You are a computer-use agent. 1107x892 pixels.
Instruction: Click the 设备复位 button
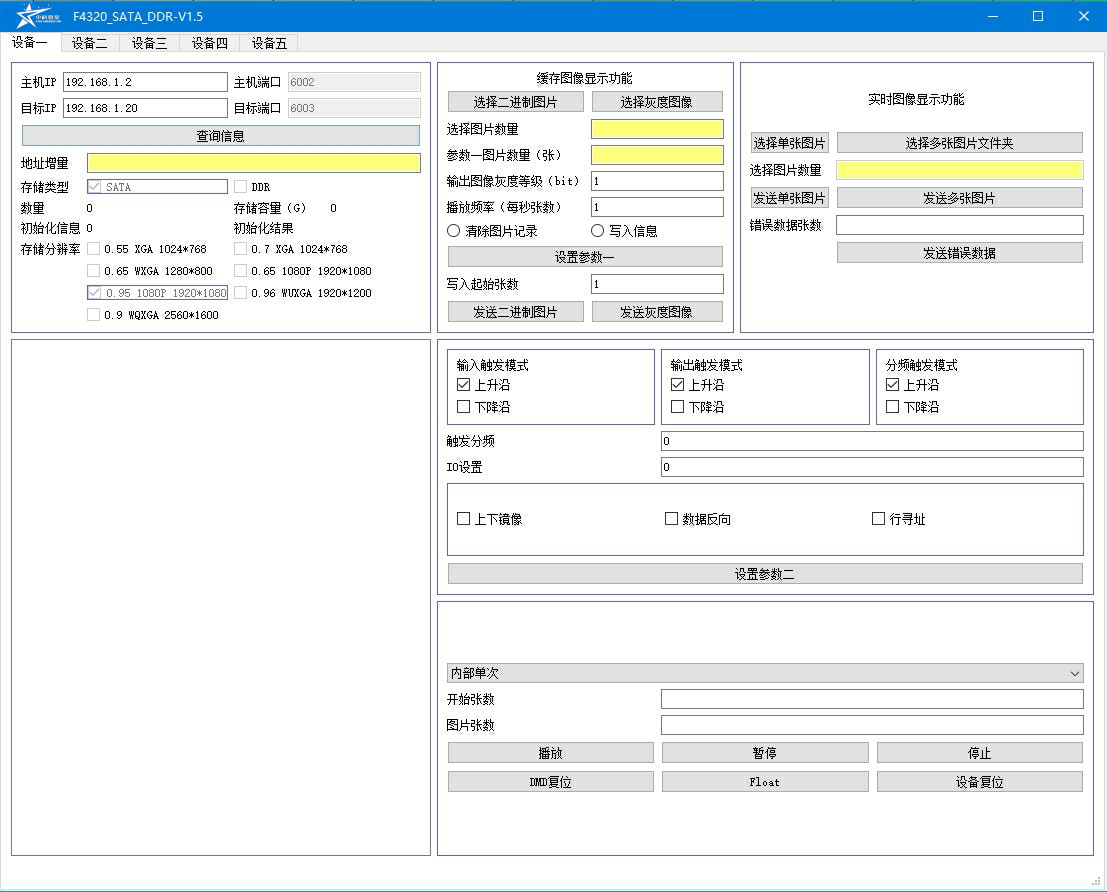(980, 782)
